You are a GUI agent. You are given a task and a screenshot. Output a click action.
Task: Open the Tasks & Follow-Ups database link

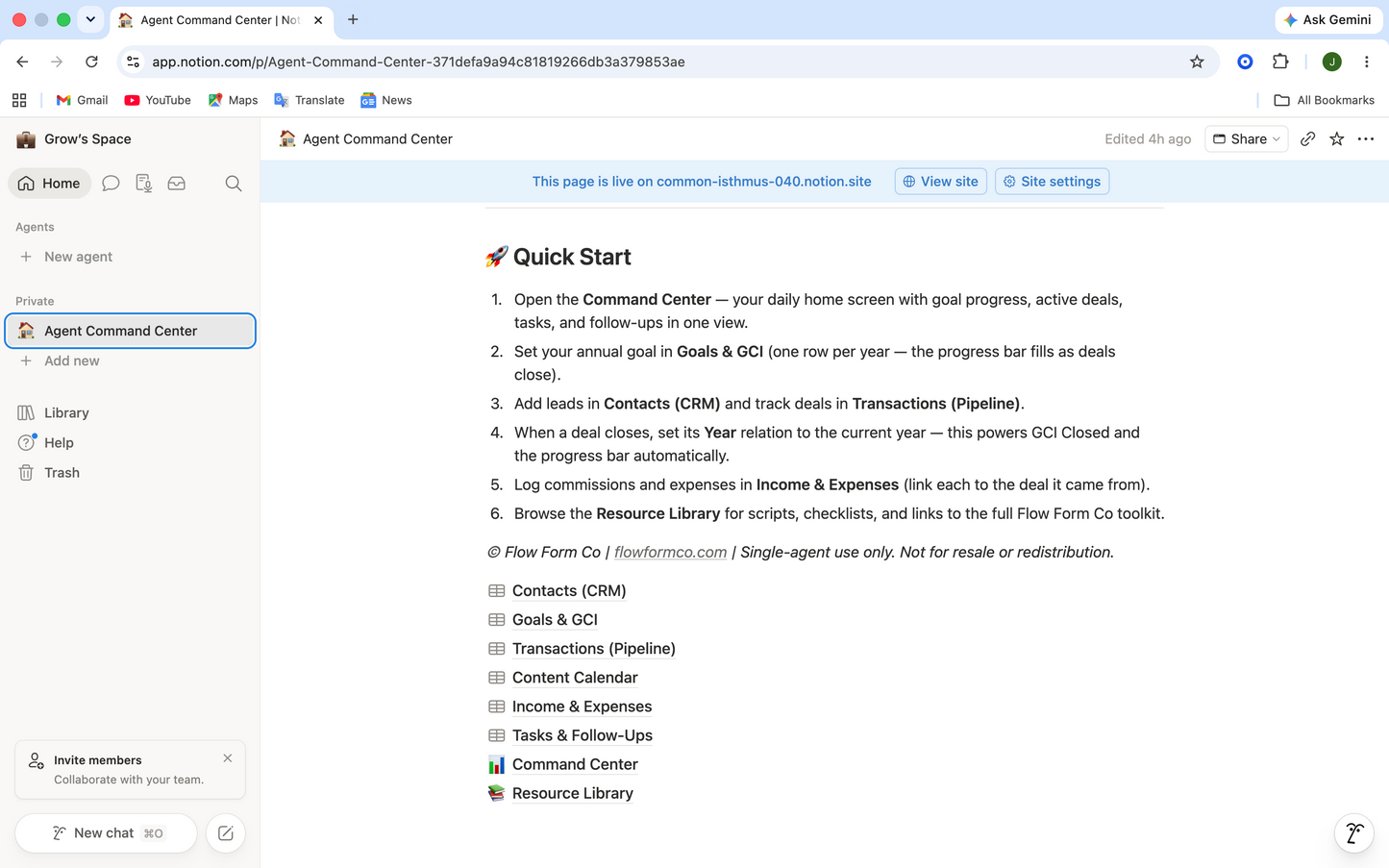583,734
